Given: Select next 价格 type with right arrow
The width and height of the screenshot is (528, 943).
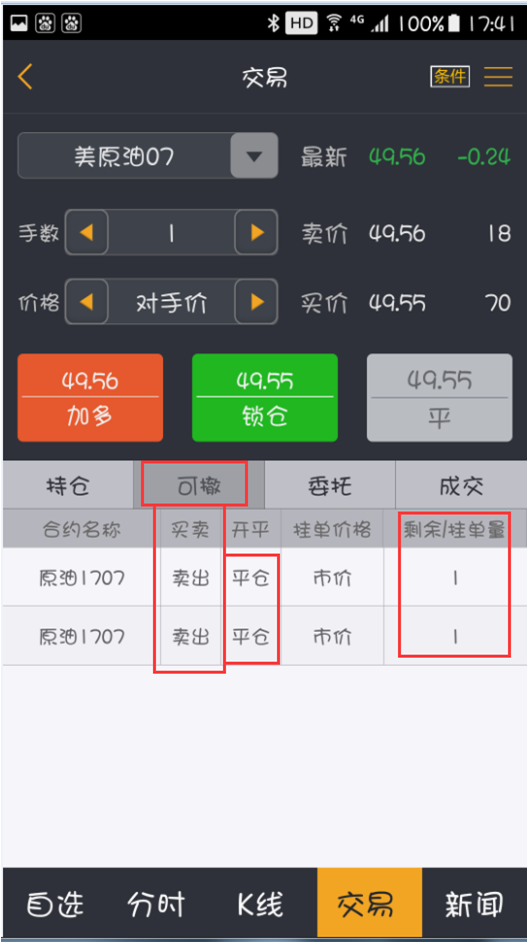Looking at the screenshot, I should click(x=257, y=302).
